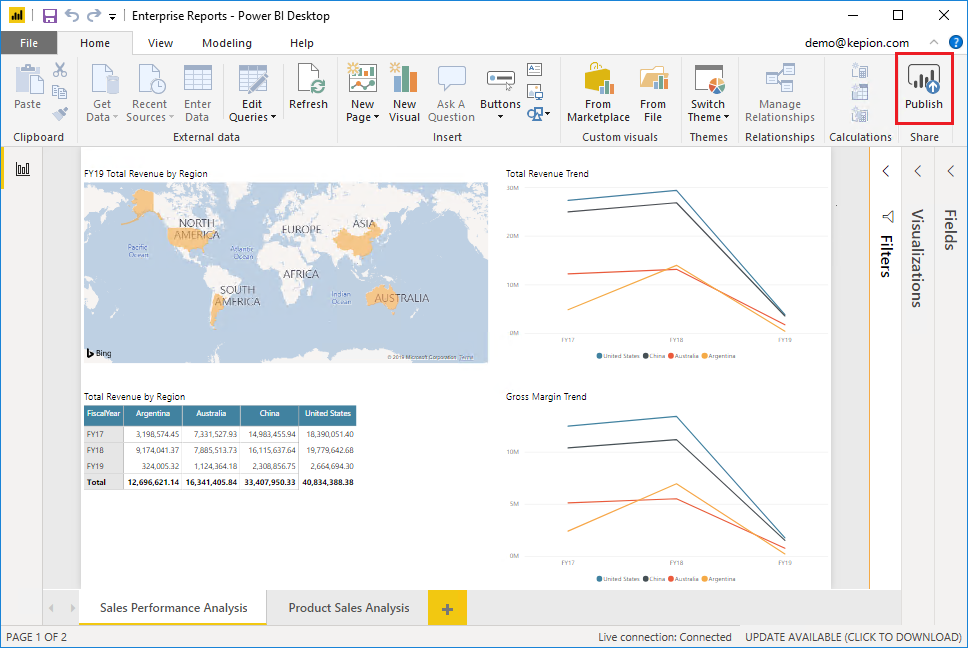Click New Quick Measure icon in Calculations
The image size is (968, 648).
(860, 115)
